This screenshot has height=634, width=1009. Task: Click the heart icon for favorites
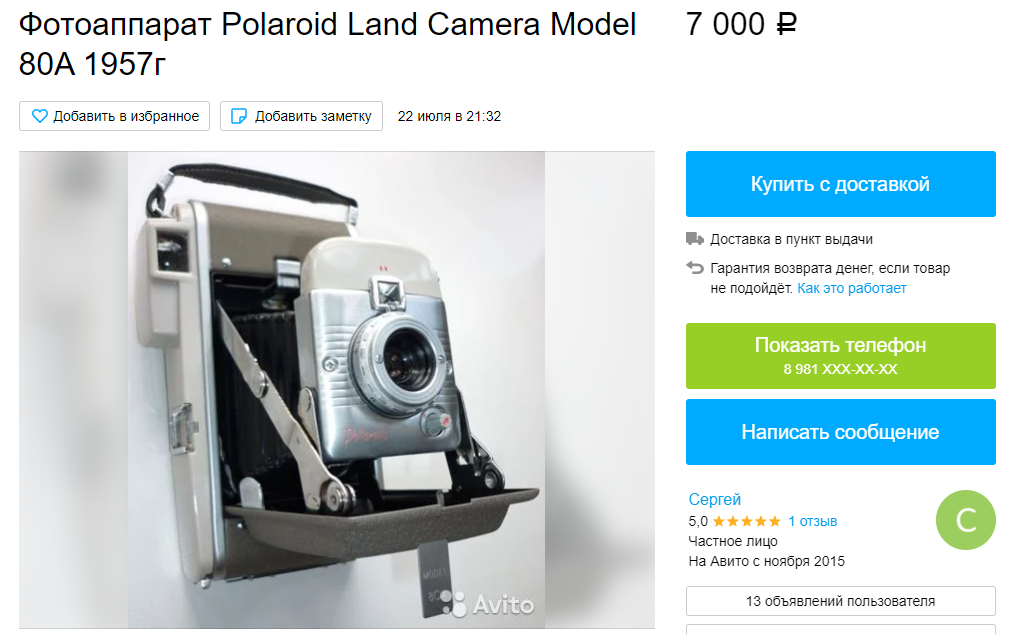(x=40, y=116)
